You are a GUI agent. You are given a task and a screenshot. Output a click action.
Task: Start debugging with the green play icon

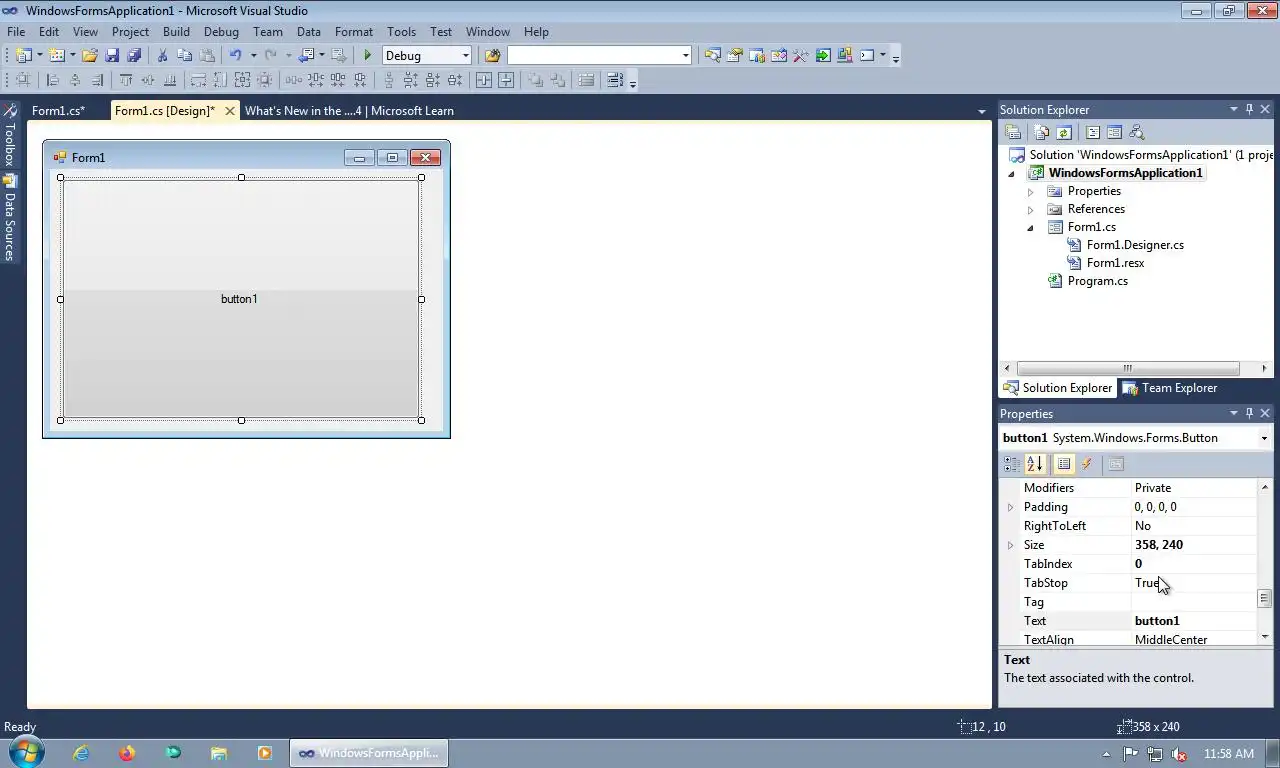click(368, 56)
